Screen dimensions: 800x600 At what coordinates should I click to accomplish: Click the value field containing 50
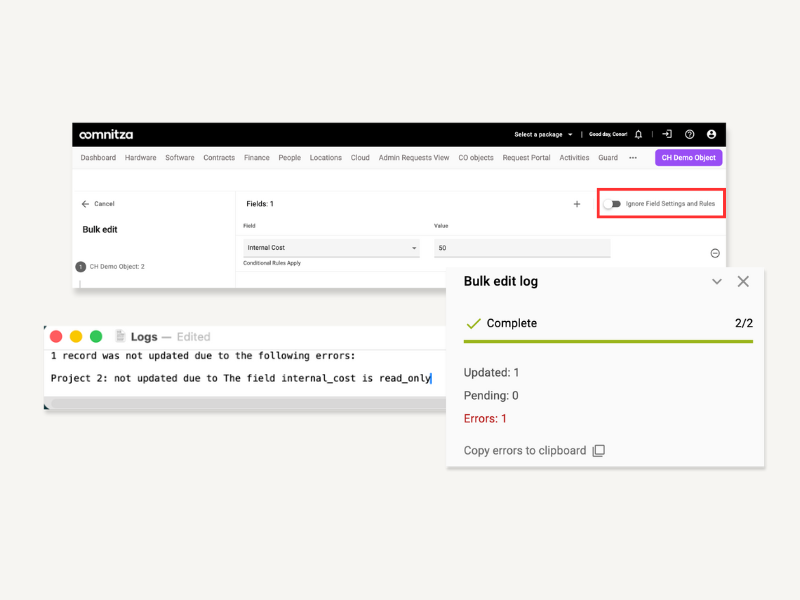(x=522, y=248)
